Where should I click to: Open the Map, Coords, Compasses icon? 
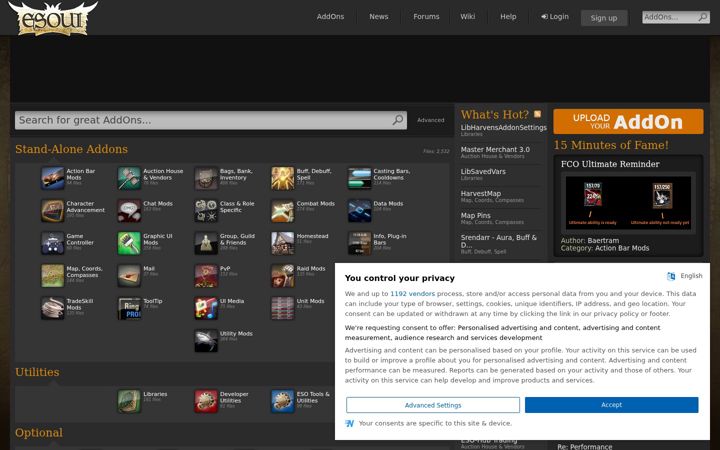click(52, 276)
